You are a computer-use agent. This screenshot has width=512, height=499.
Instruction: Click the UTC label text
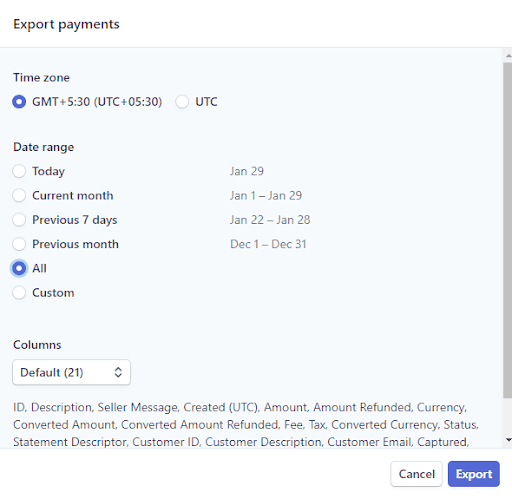[206, 102]
